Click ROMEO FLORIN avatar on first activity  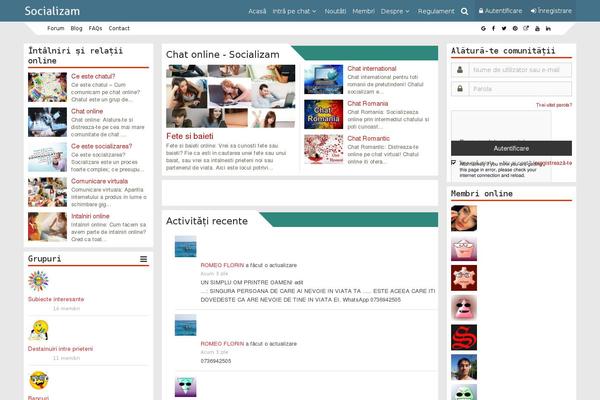click(186, 246)
